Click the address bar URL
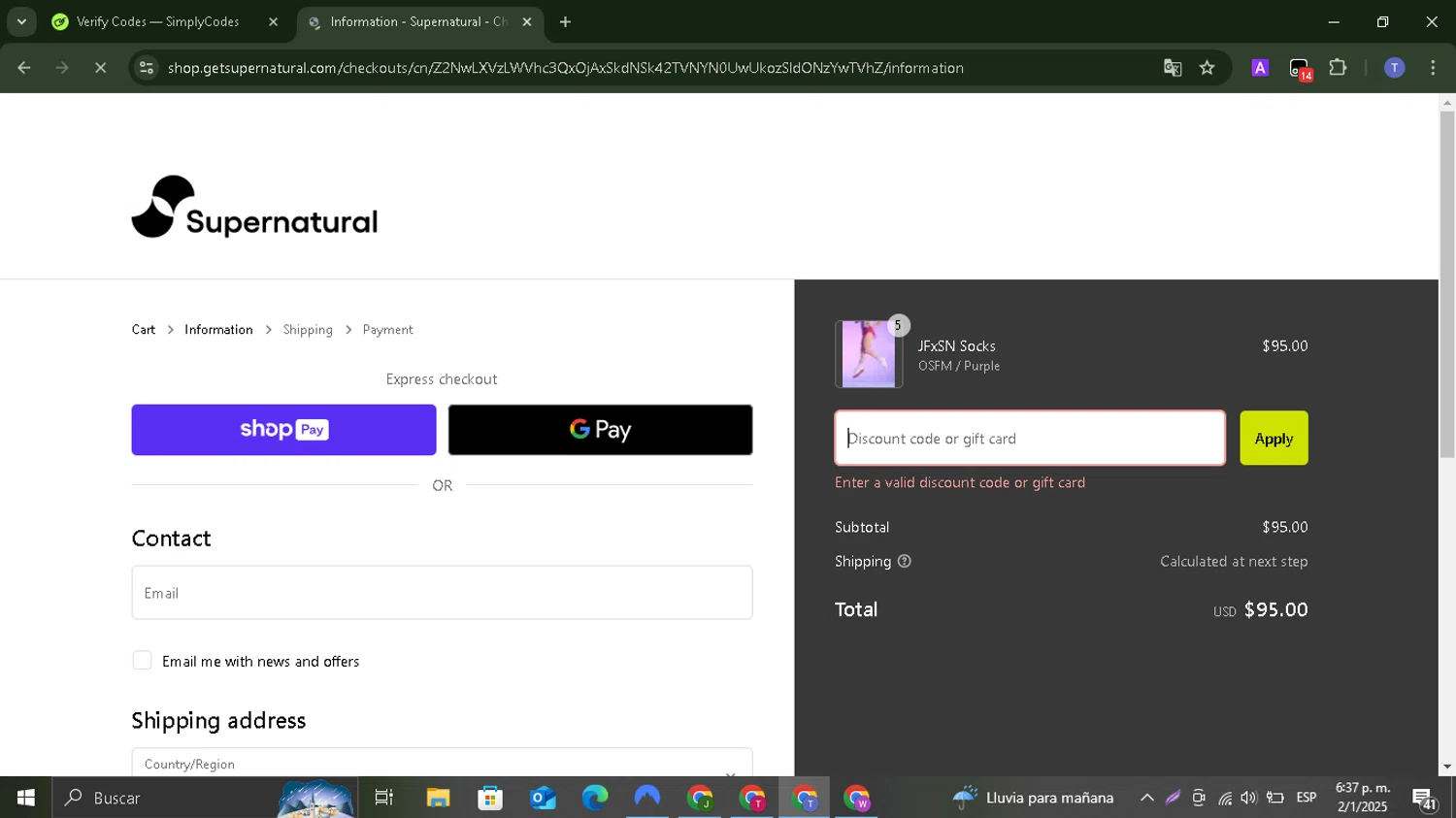The image size is (1456, 818). click(x=565, y=68)
